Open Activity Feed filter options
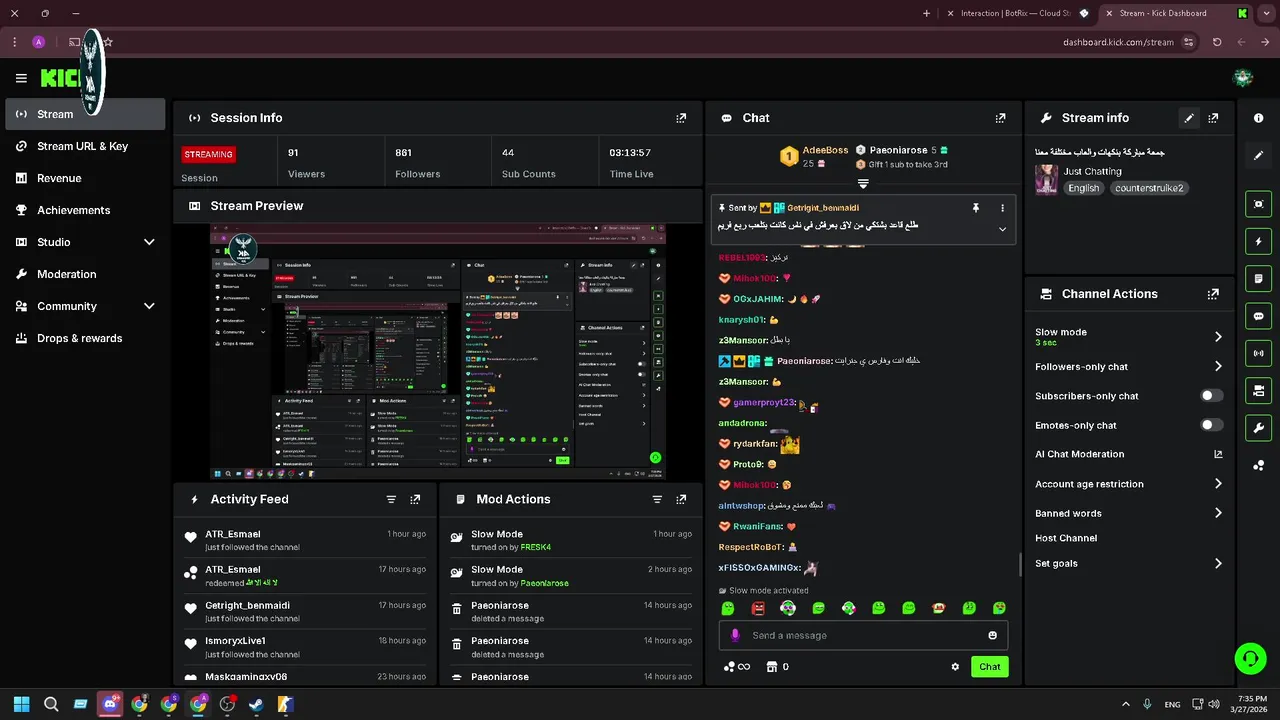Image resolution: width=1280 pixels, height=720 pixels. (x=391, y=499)
